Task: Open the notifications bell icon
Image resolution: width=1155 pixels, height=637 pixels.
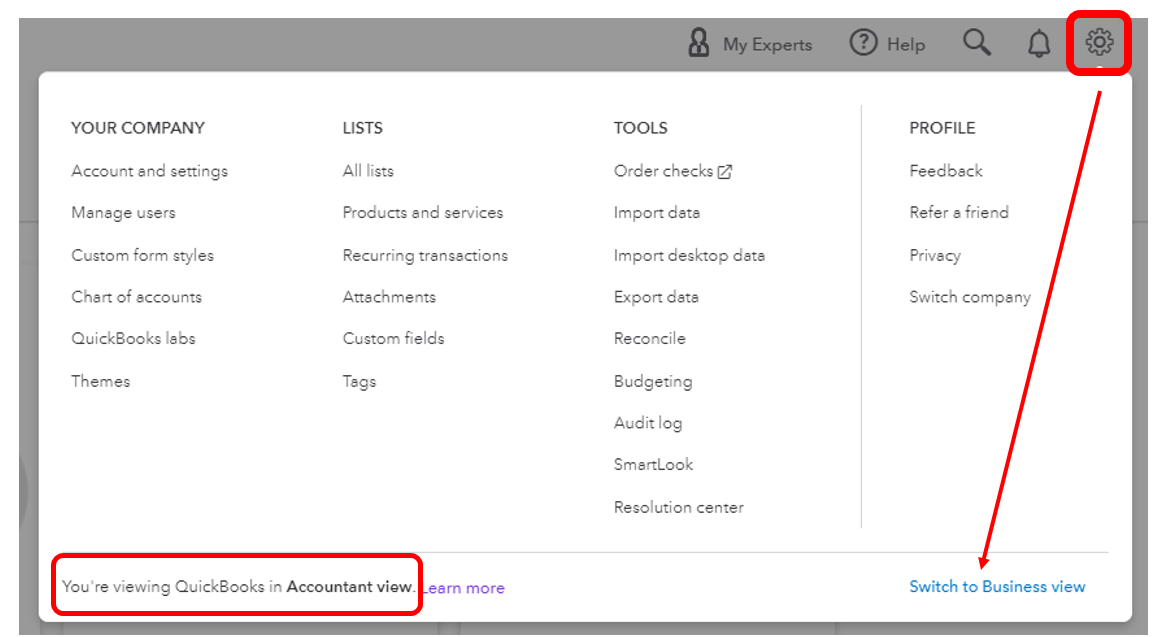Action: point(1039,43)
